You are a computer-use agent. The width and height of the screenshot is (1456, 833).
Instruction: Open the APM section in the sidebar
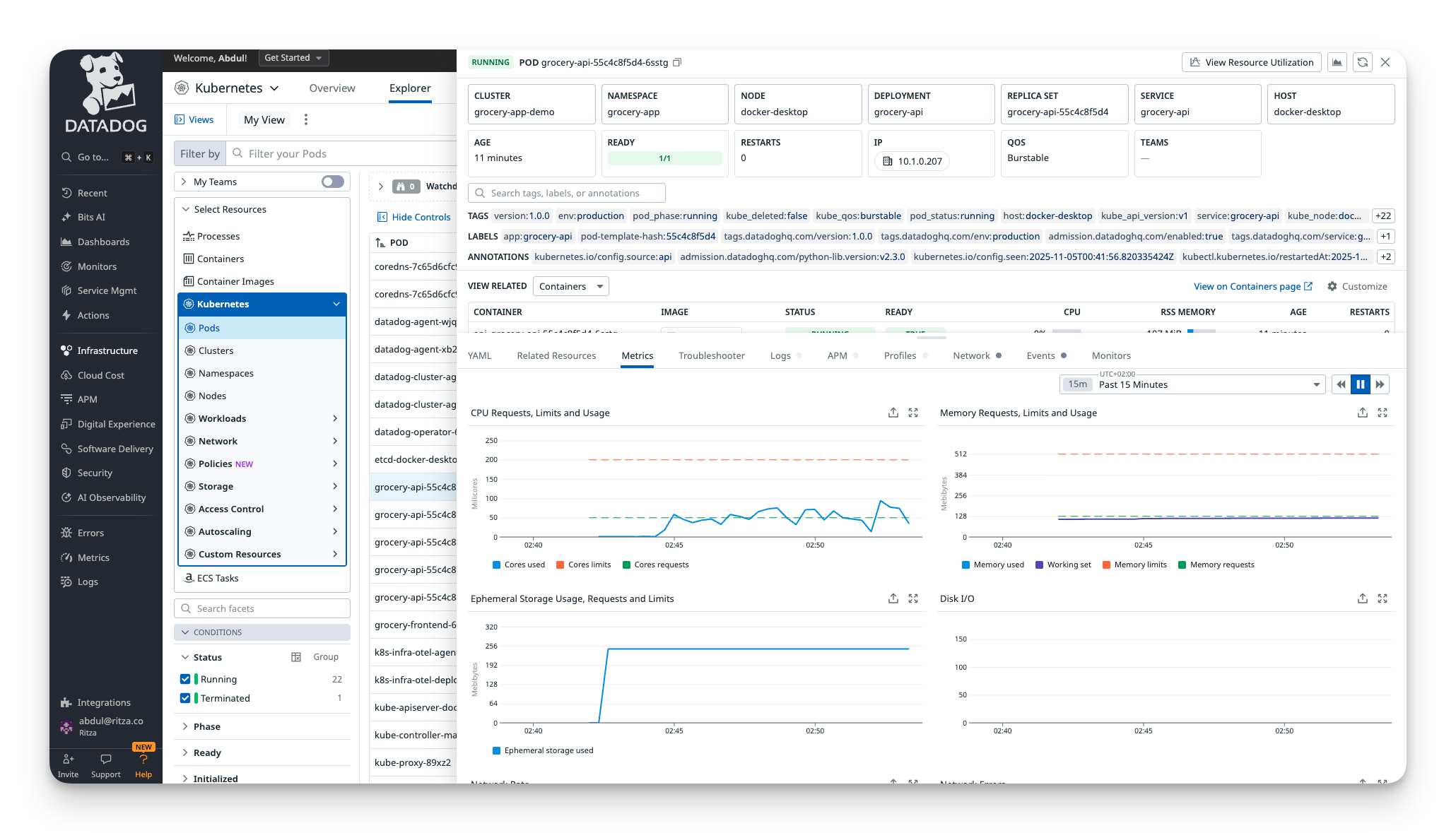pos(89,399)
